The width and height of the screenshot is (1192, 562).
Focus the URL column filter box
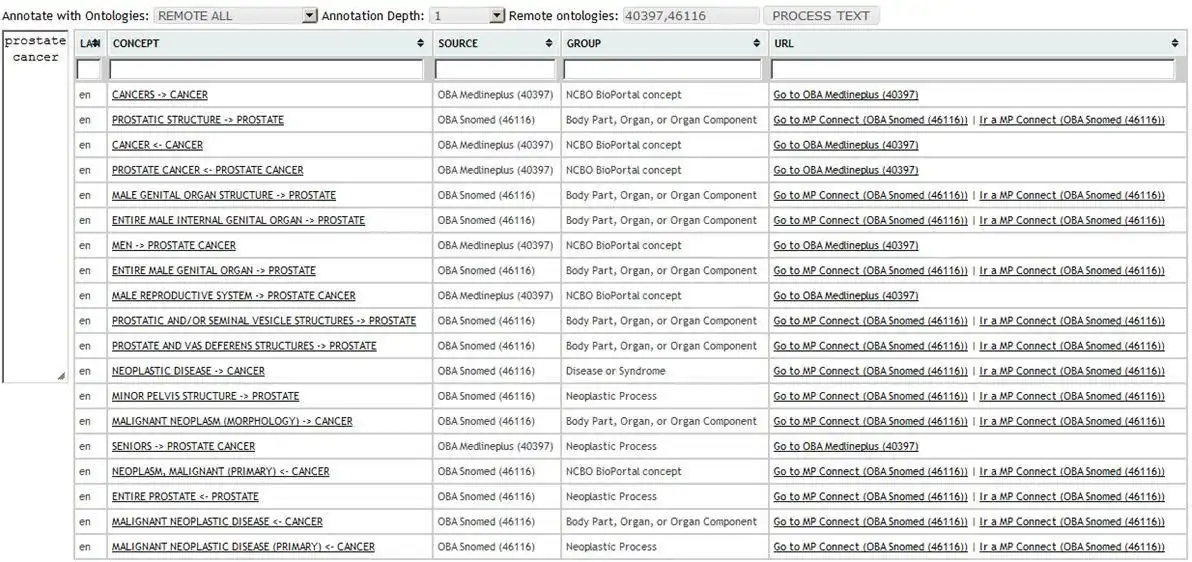click(x=973, y=70)
